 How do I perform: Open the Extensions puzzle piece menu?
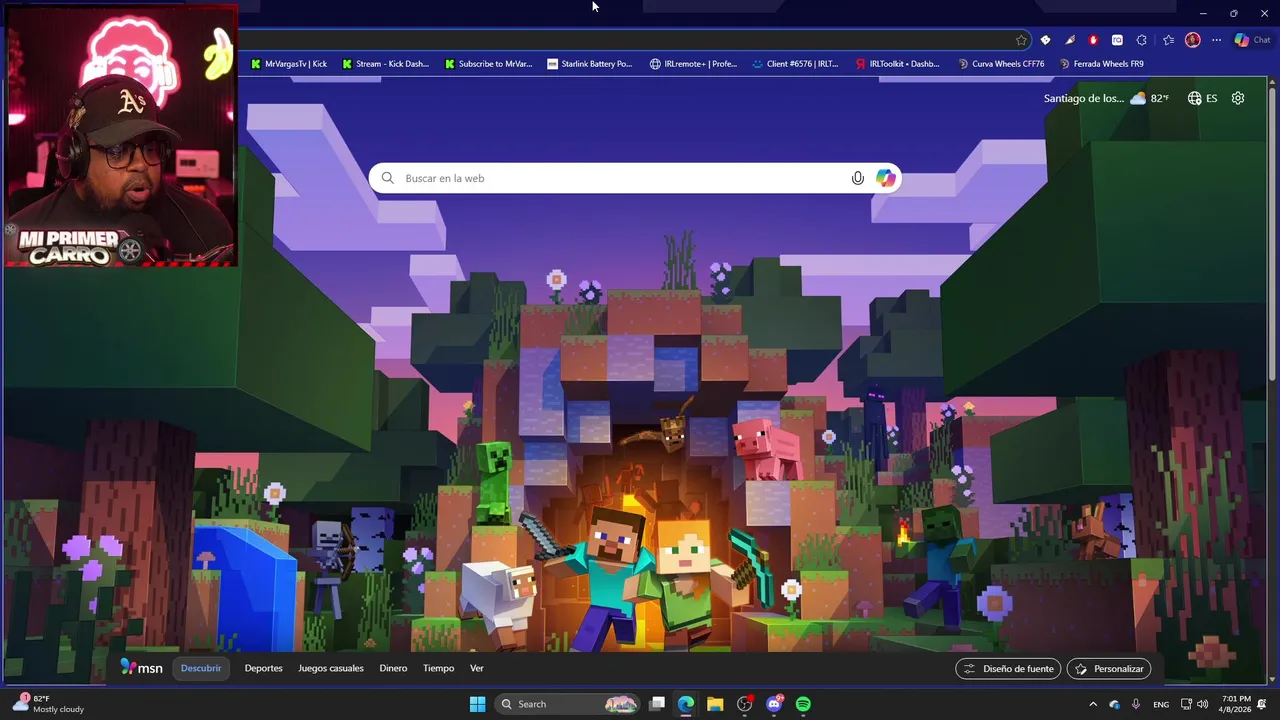pyautogui.click(x=1141, y=40)
